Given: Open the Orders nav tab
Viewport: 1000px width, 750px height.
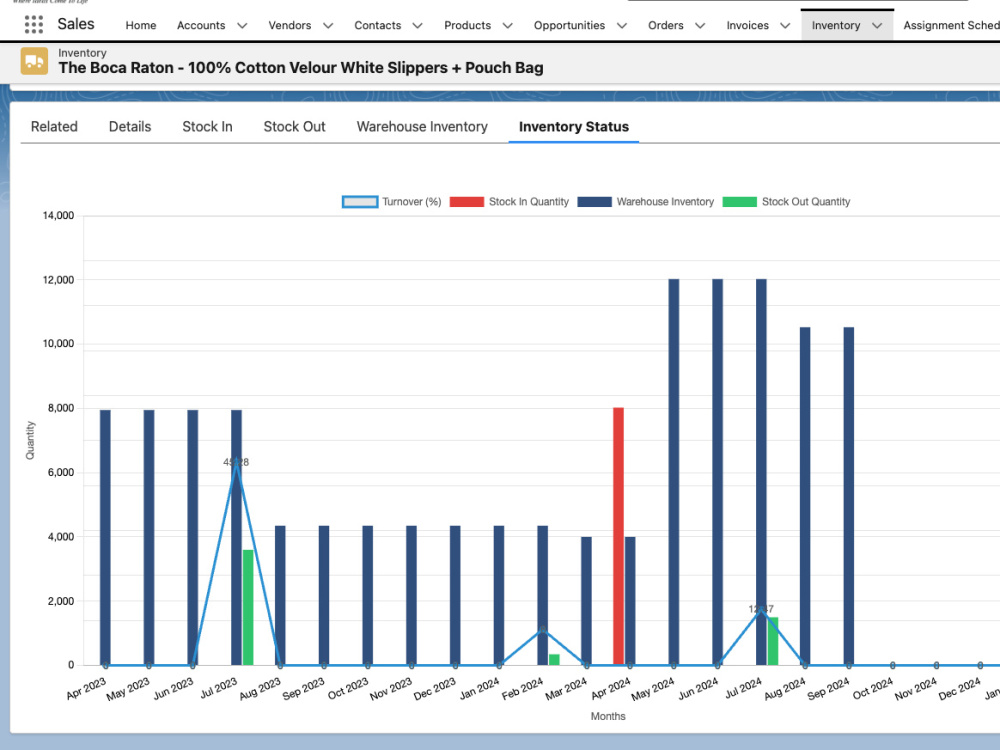Looking at the screenshot, I should click(x=666, y=26).
